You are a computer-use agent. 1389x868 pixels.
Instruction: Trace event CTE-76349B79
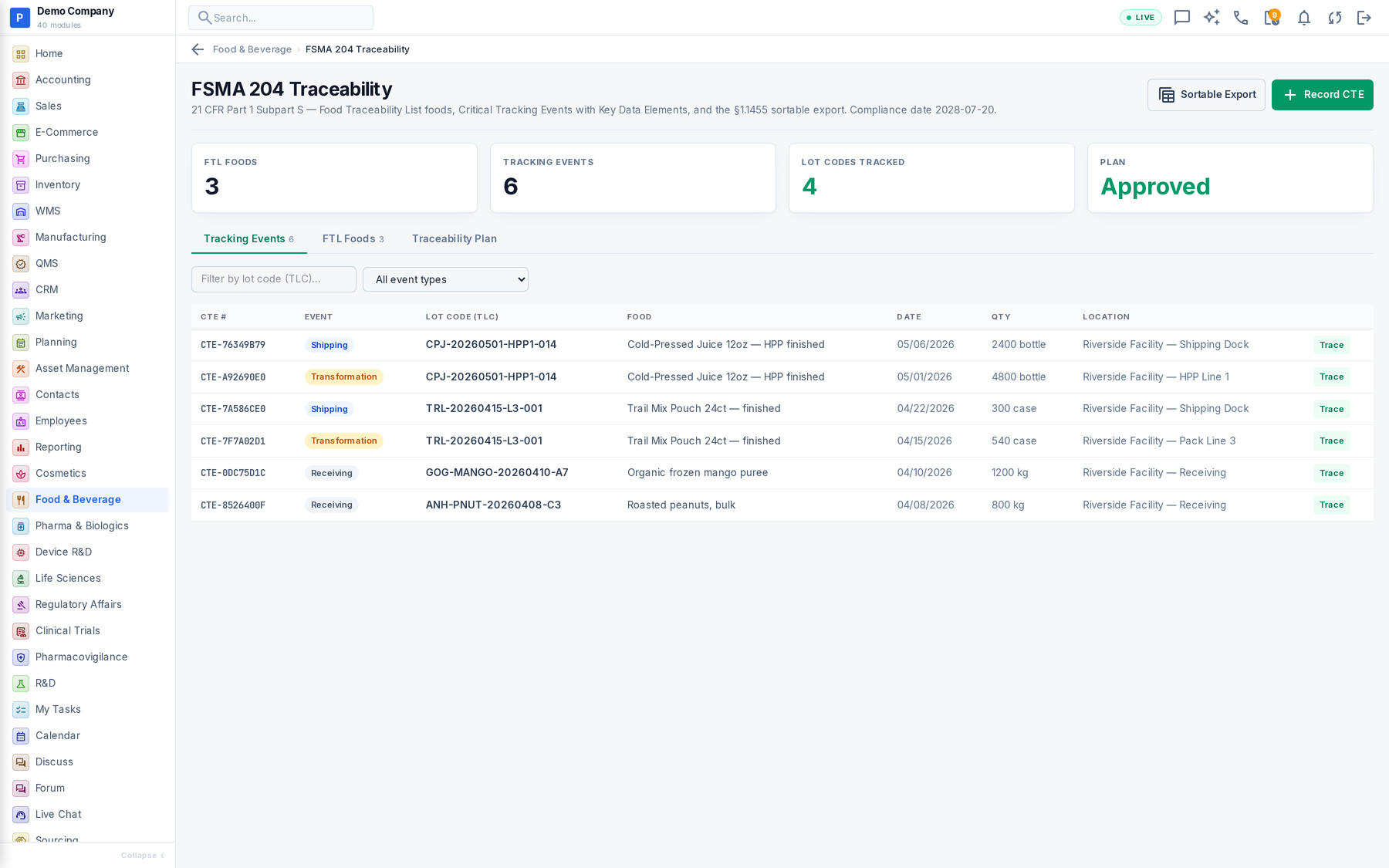[x=1331, y=345]
